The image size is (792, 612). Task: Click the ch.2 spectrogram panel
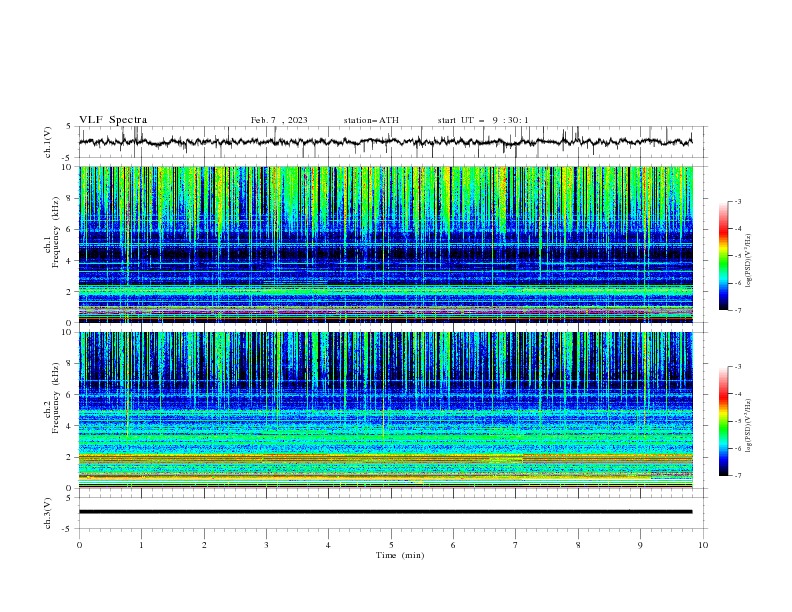pyautogui.click(x=385, y=410)
